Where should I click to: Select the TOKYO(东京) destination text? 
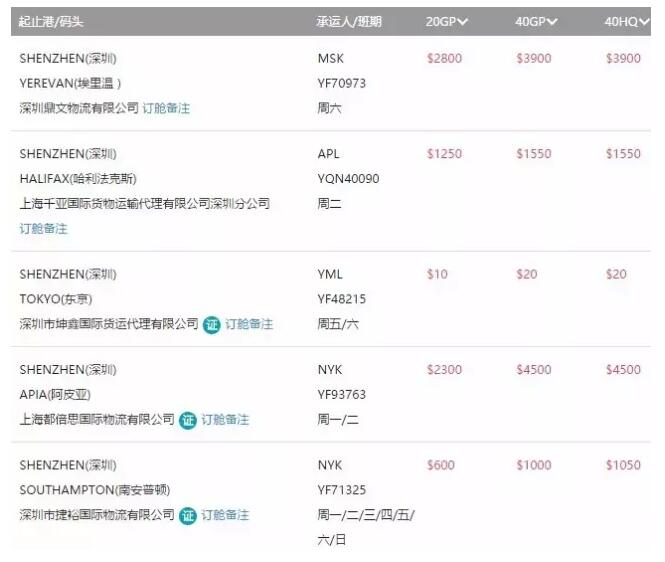[x=56, y=299]
